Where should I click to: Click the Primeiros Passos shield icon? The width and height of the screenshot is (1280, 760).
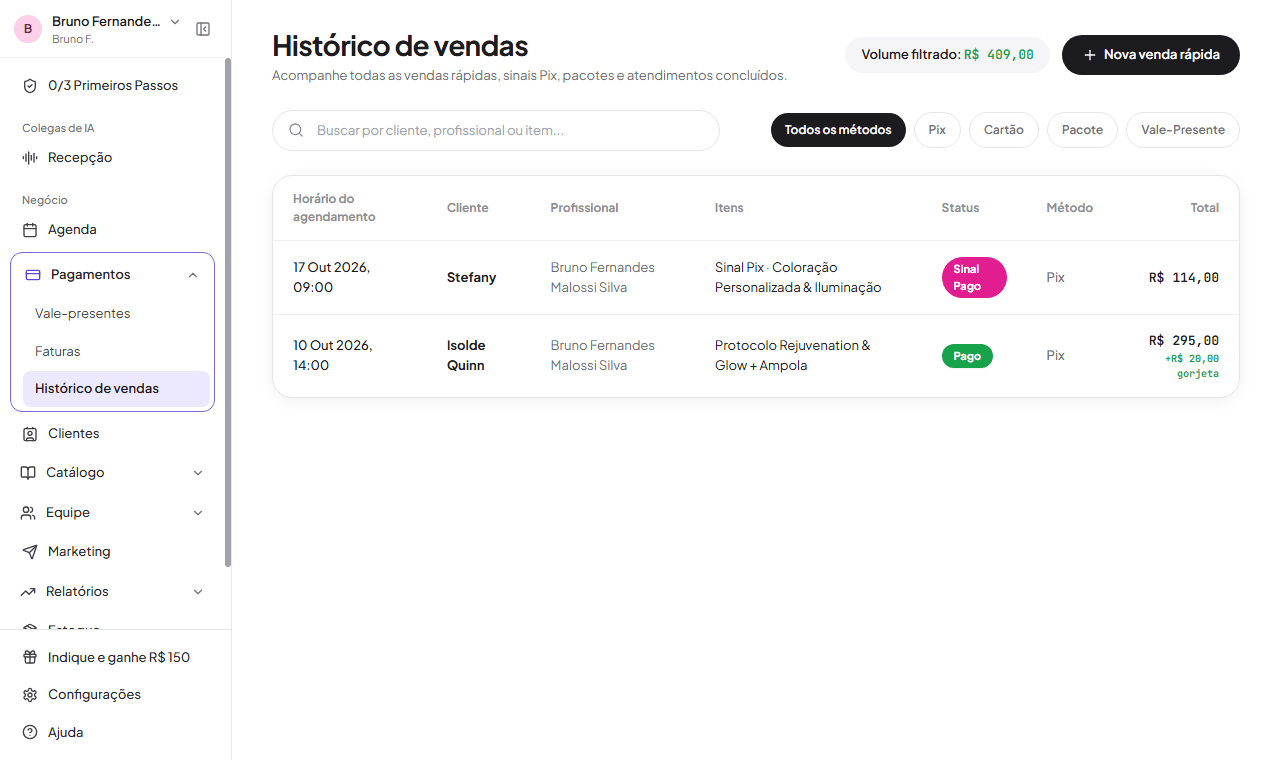pos(30,86)
